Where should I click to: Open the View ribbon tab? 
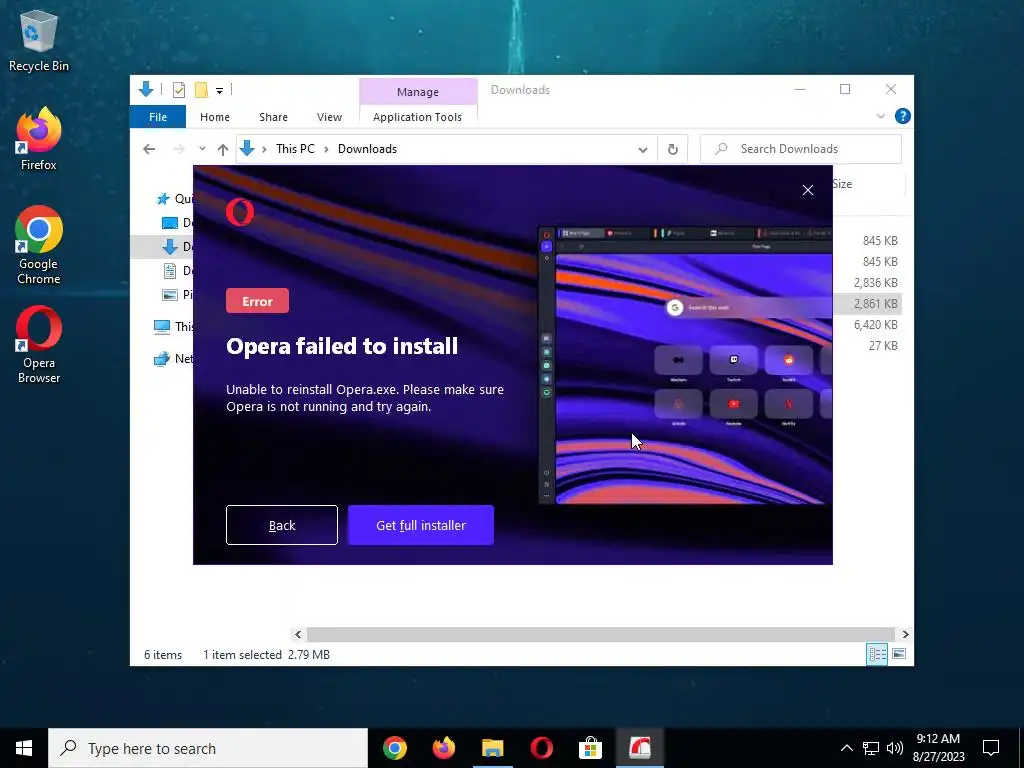point(329,117)
